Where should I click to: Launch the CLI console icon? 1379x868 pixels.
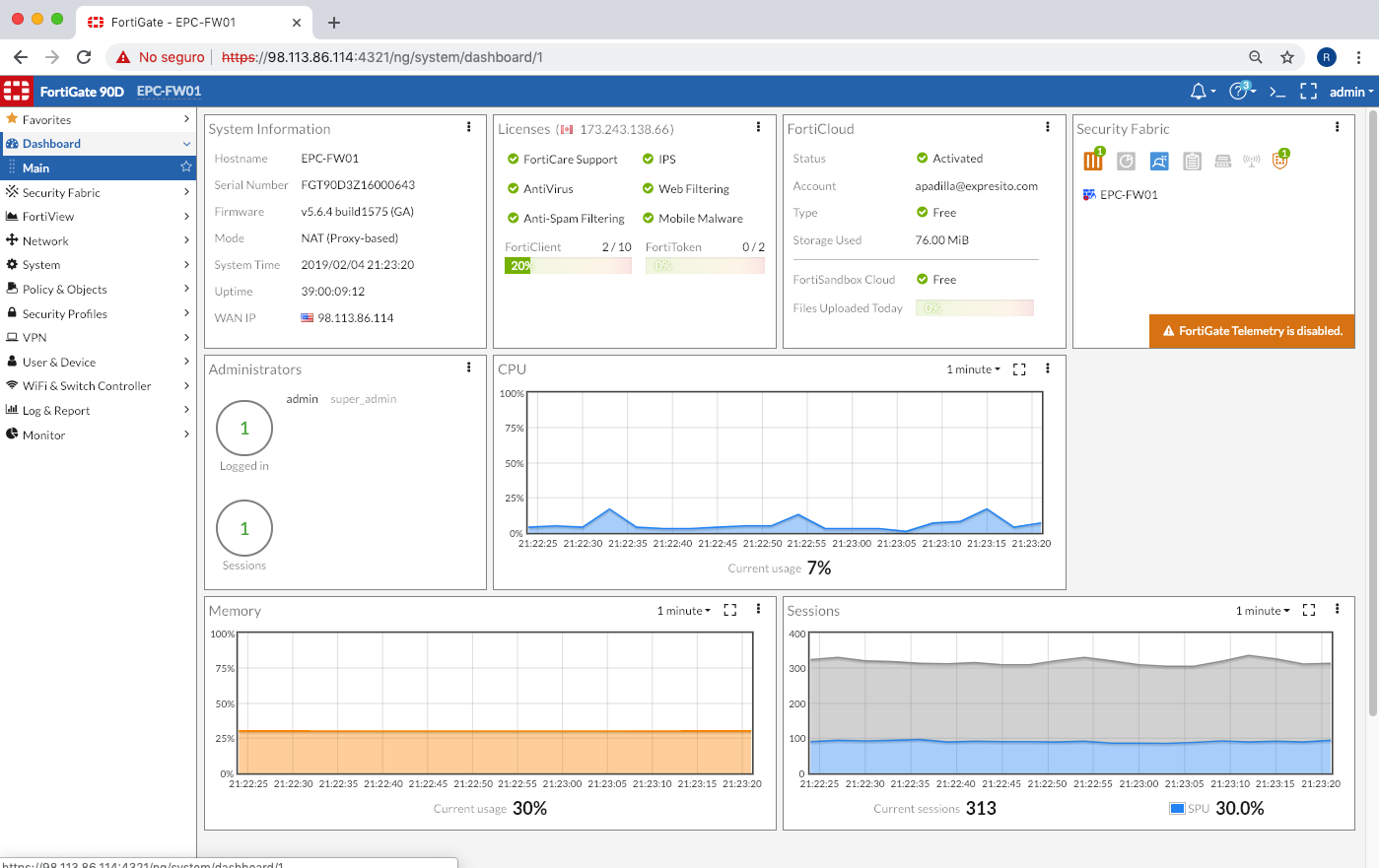[1277, 92]
